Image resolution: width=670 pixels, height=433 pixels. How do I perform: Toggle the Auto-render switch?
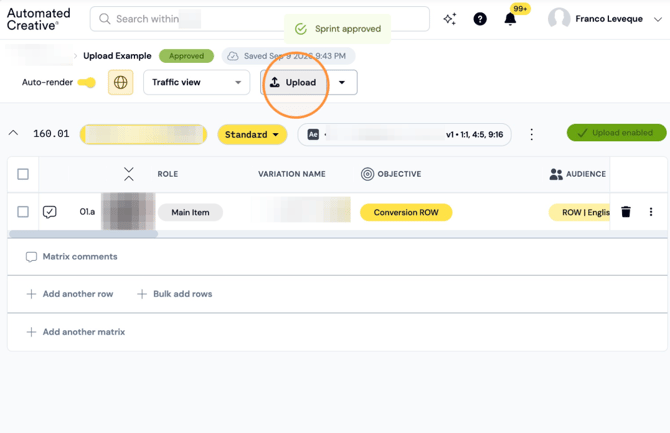tap(87, 82)
